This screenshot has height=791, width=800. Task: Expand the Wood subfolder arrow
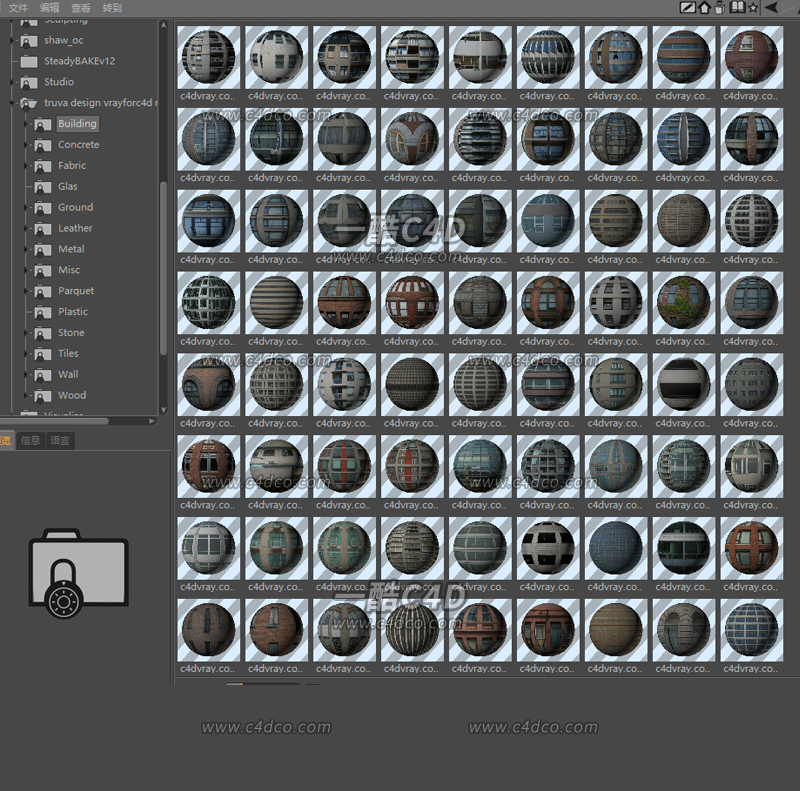pos(26,396)
